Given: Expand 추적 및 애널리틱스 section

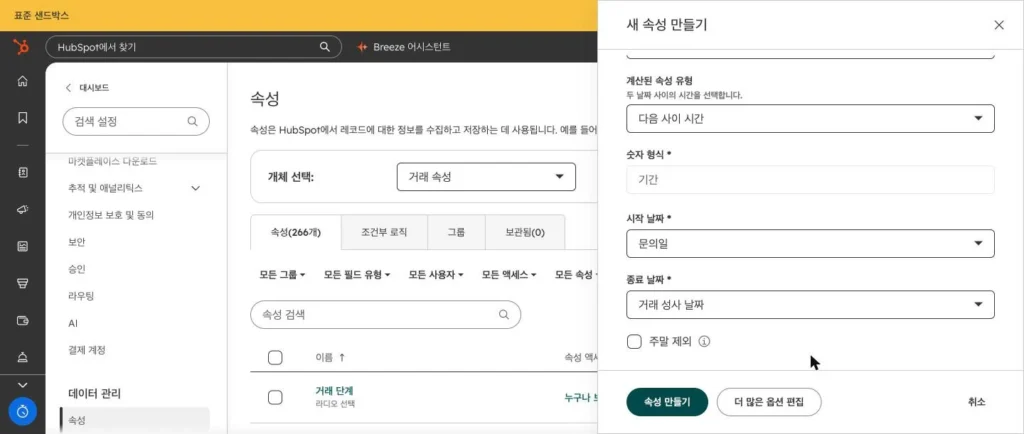Looking at the screenshot, I should [135, 188].
